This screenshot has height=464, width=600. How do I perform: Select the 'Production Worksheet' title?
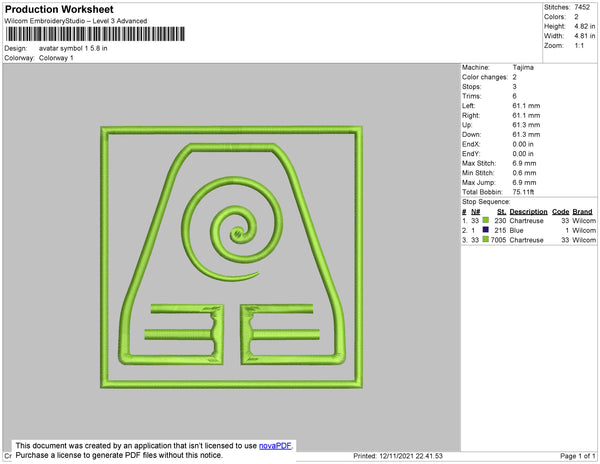point(59,9)
